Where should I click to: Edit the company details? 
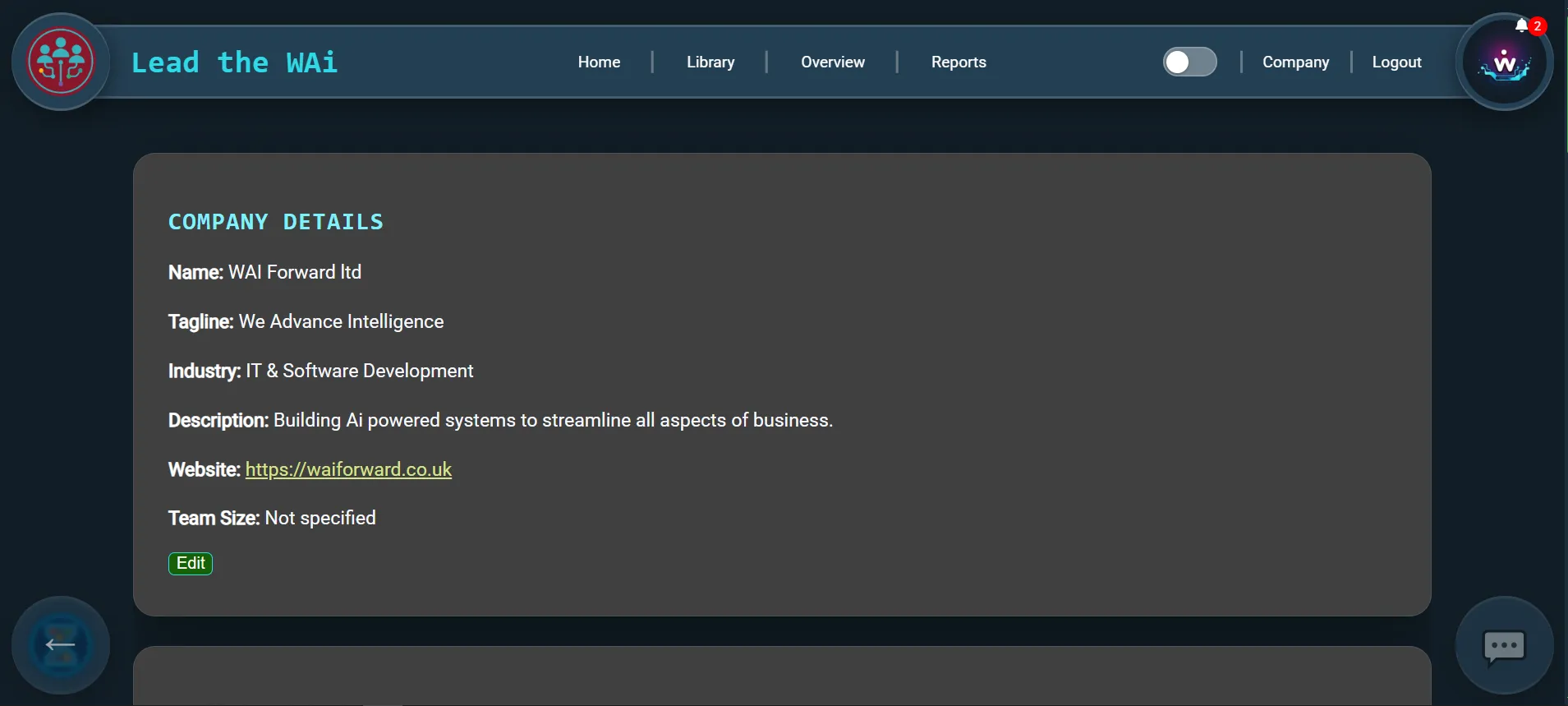point(191,564)
